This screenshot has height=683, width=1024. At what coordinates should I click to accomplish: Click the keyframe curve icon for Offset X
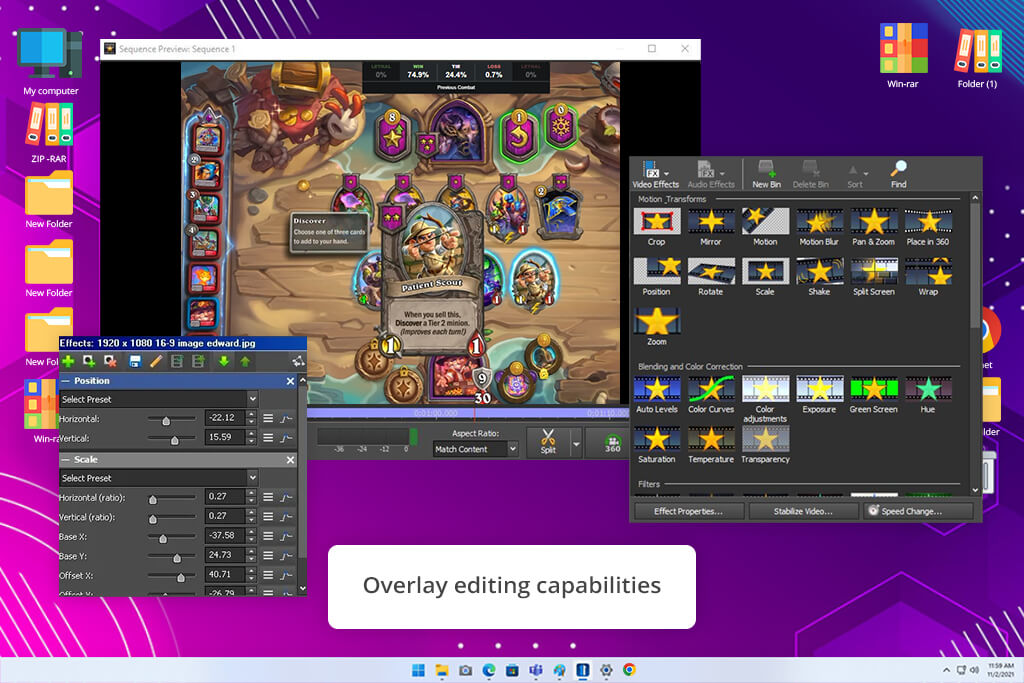point(286,575)
